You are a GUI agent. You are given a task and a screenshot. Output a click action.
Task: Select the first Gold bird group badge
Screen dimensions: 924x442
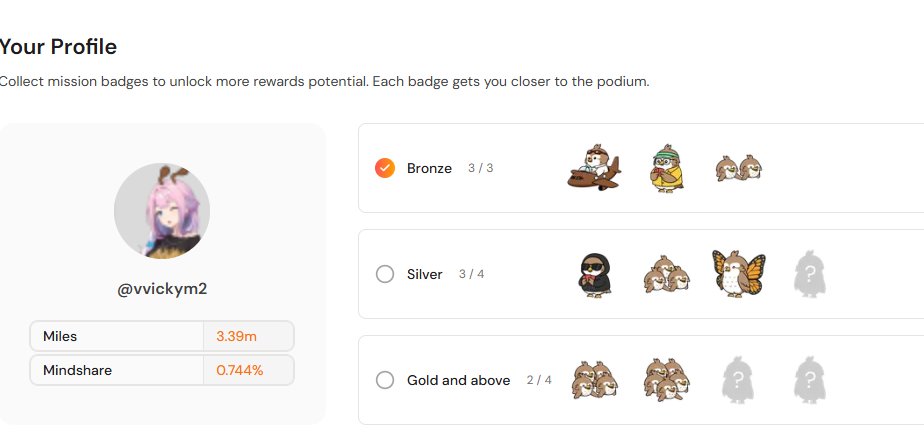tap(593, 380)
